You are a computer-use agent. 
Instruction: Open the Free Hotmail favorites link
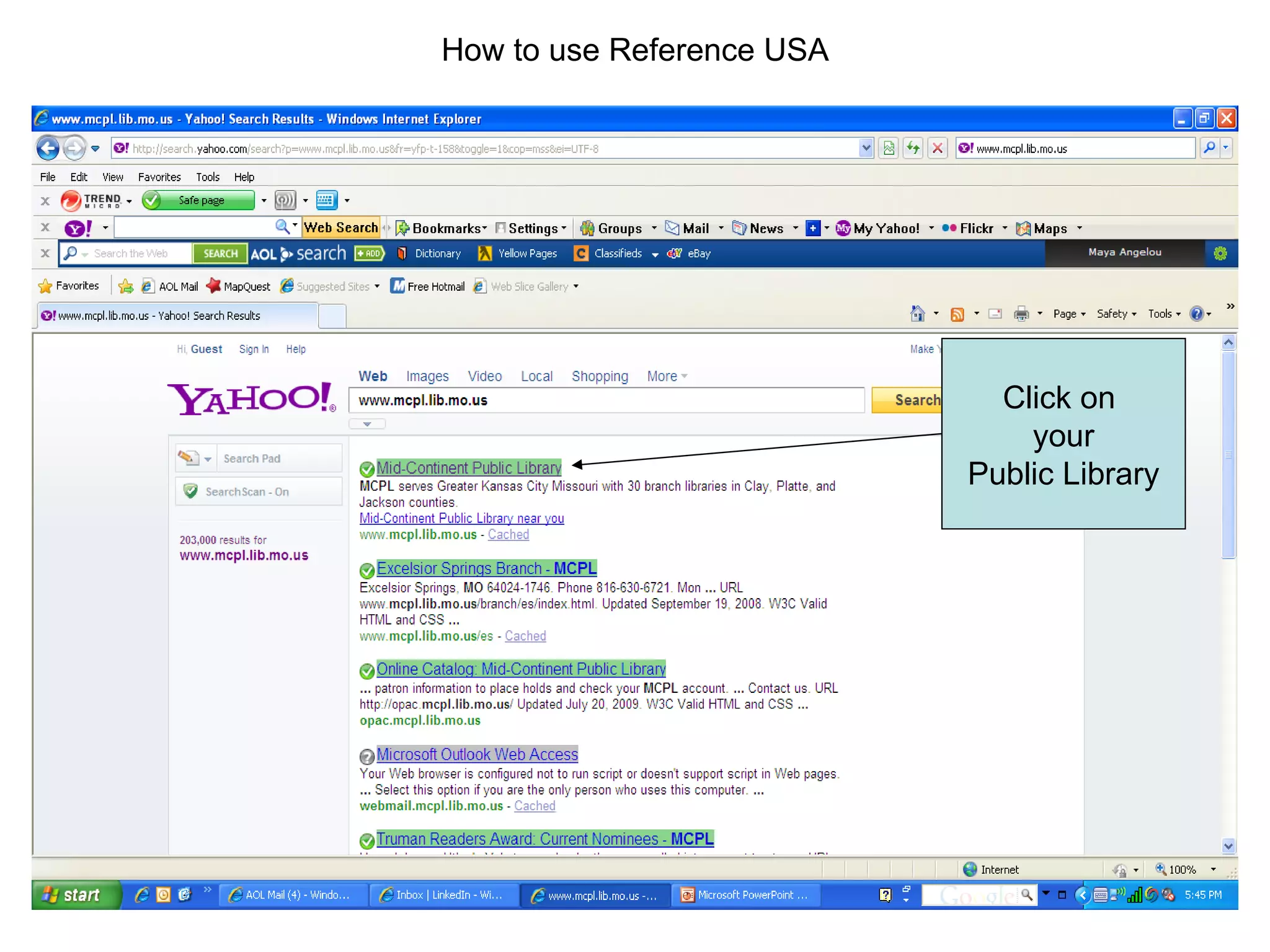coord(428,286)
